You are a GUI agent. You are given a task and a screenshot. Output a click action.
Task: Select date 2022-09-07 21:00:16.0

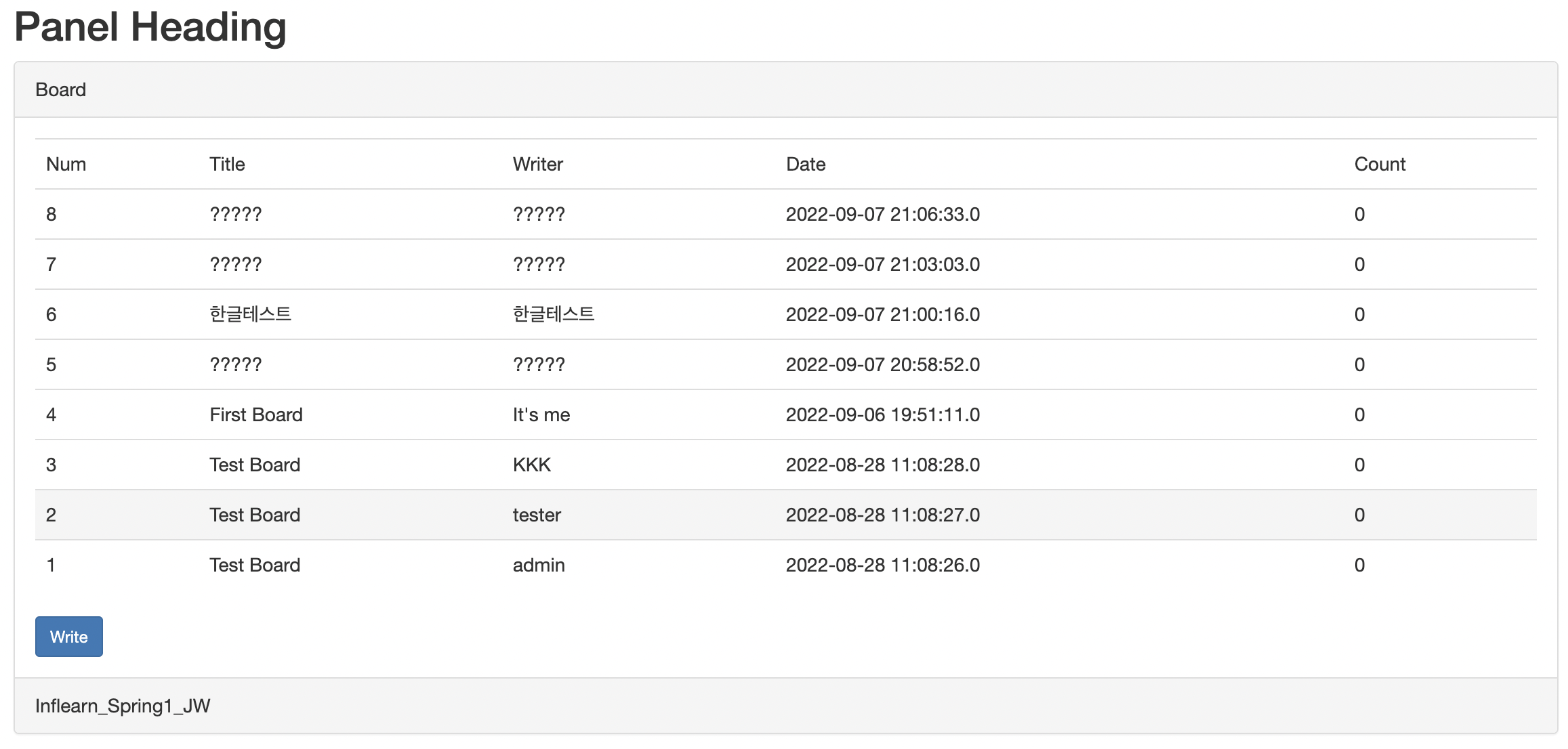click(x=883, y=314)
